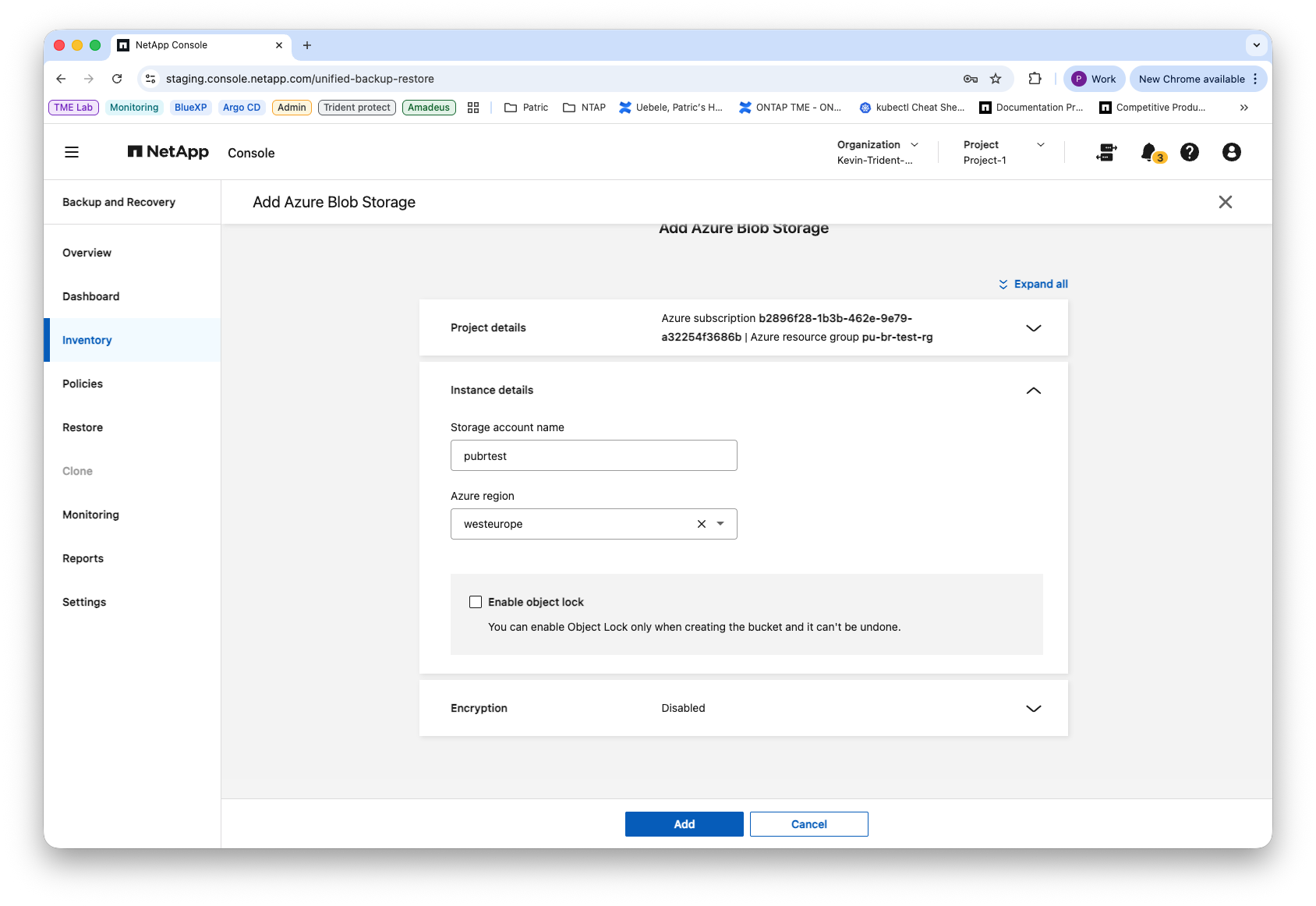Open Chrome extensions puzzle icon

coord(1035,79)
